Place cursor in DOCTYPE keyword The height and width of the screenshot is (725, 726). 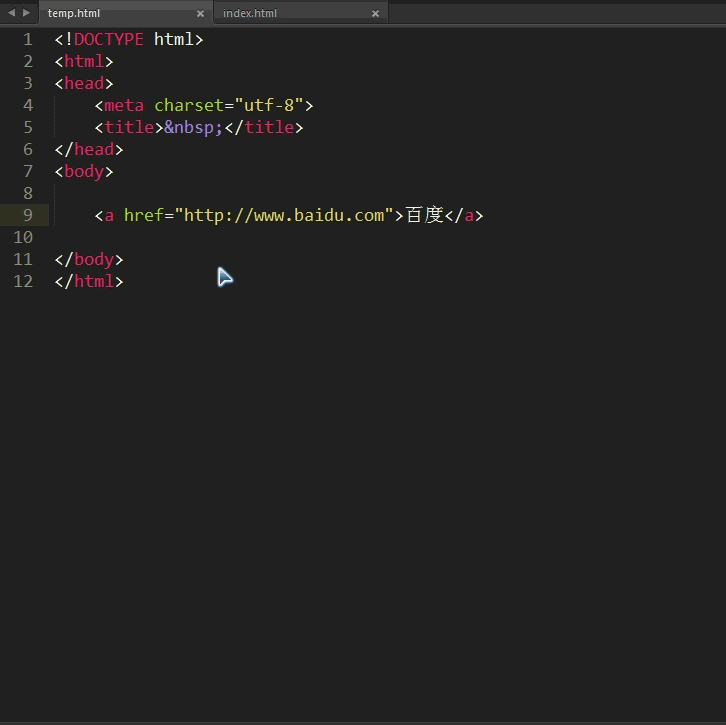pos(108,39)
